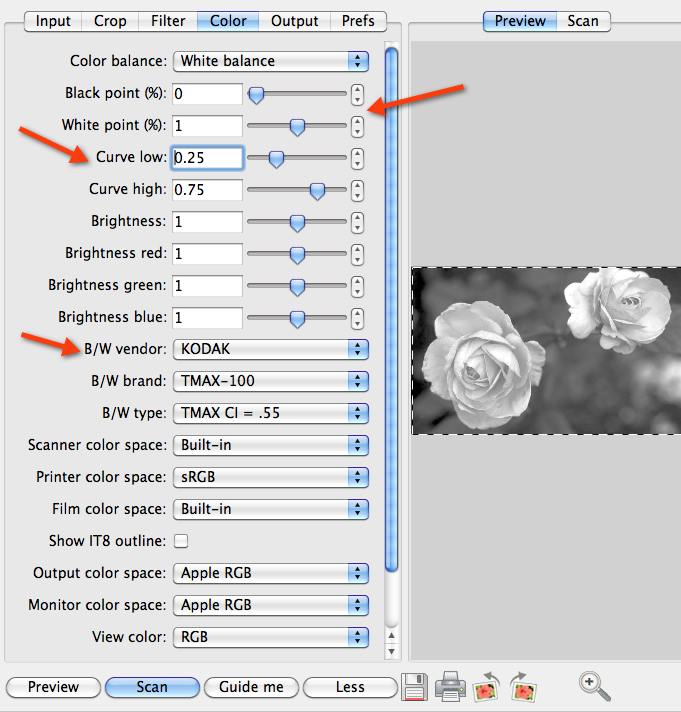The height and width of the screenshot is (712, 681).
Task: Click the rotate image right icon
Action: coord(521,687)
